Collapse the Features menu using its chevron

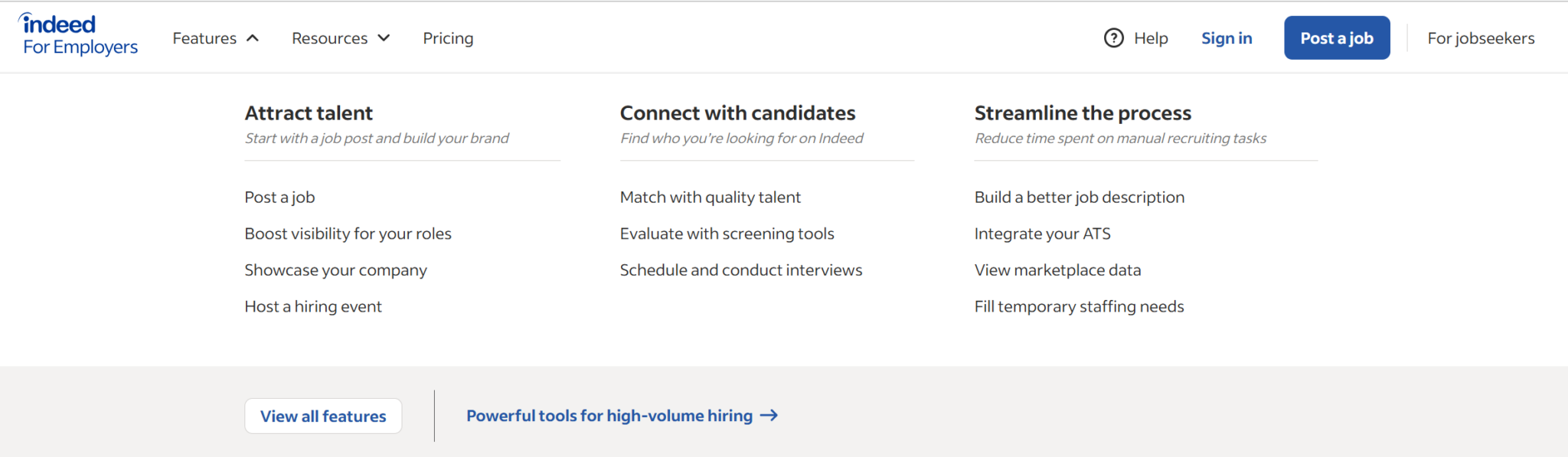253,37
